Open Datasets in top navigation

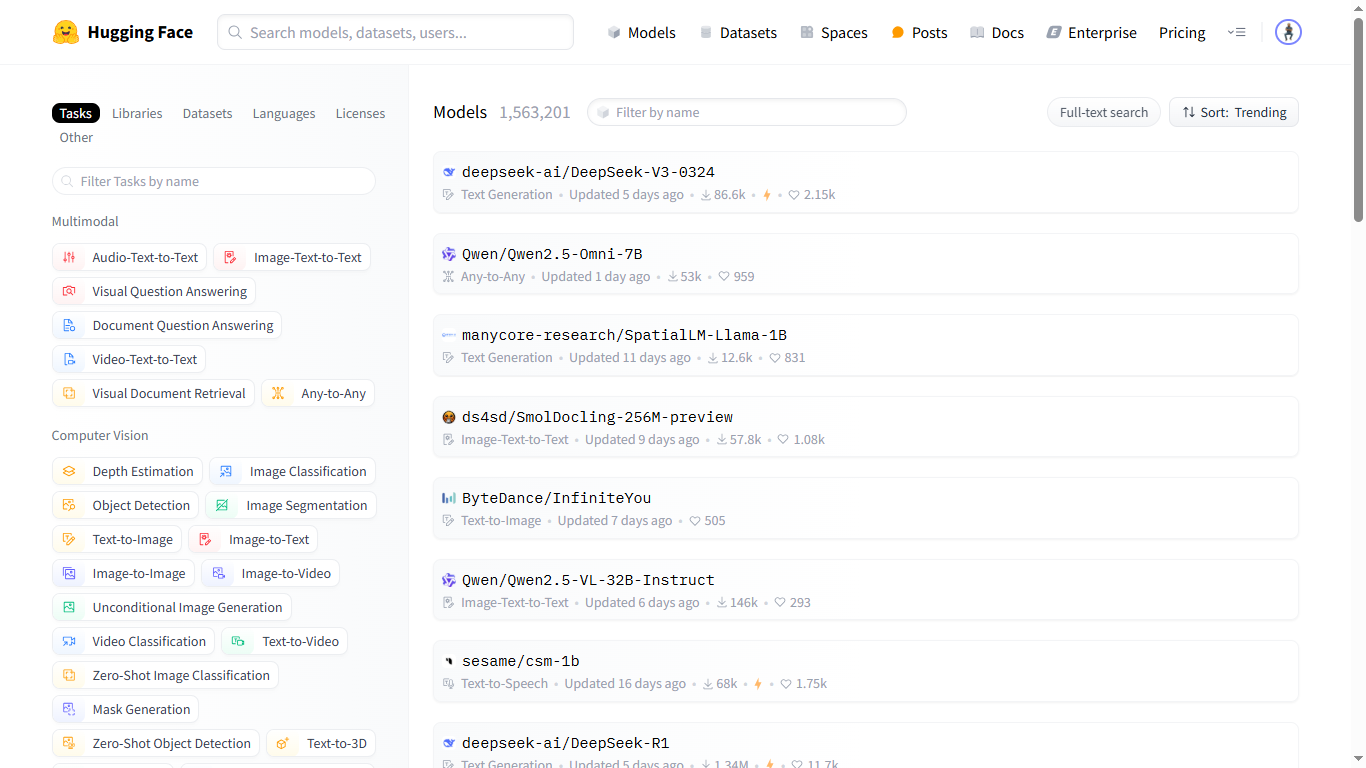pos(738,32)
